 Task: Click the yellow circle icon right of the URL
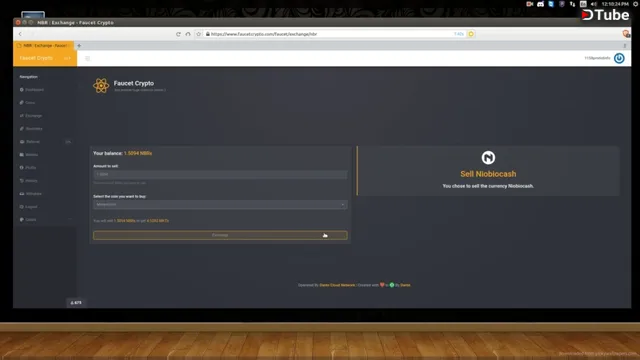pyautogui.click(x=471, y=34)
